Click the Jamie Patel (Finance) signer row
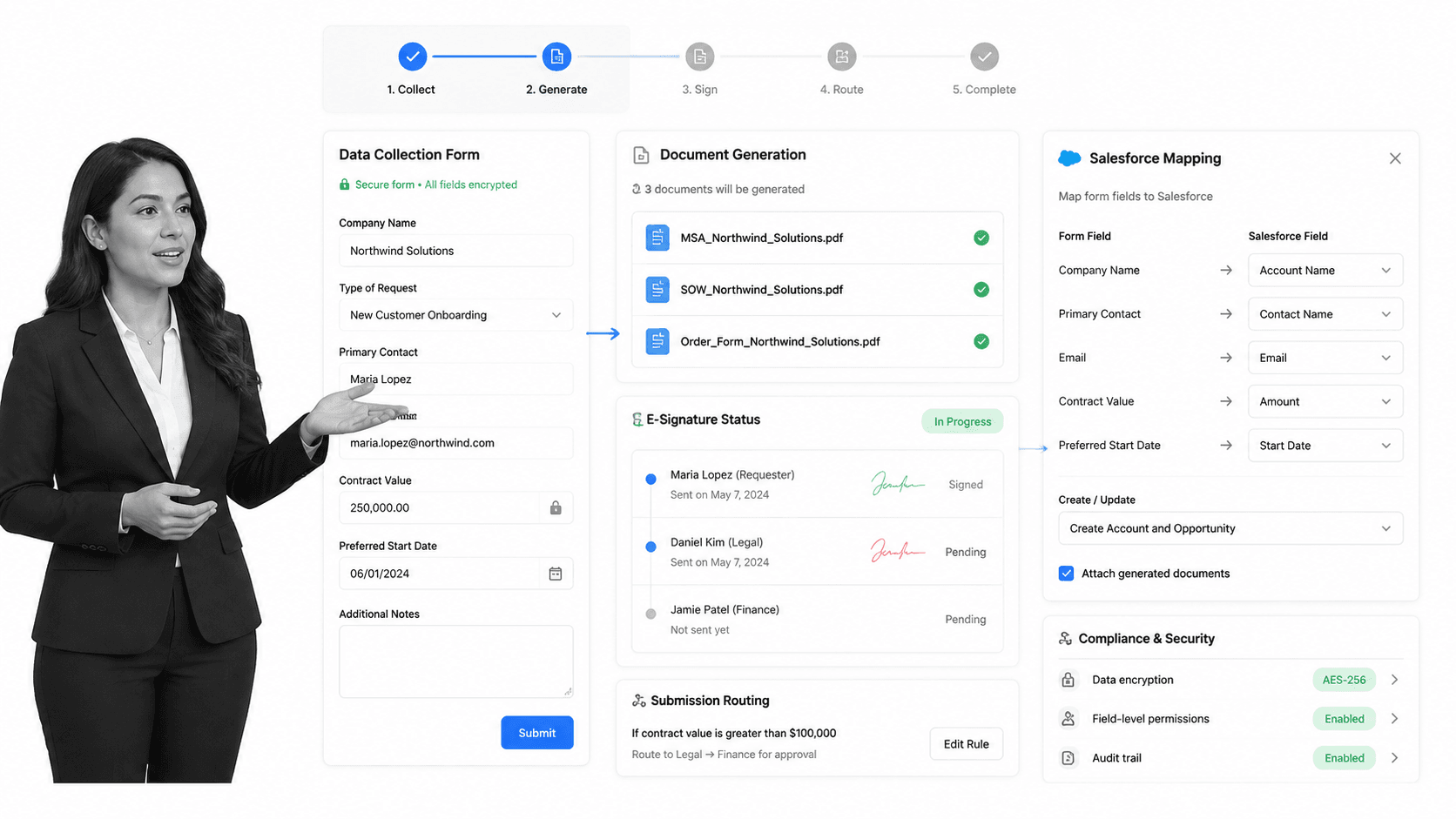 click(817, 619)
